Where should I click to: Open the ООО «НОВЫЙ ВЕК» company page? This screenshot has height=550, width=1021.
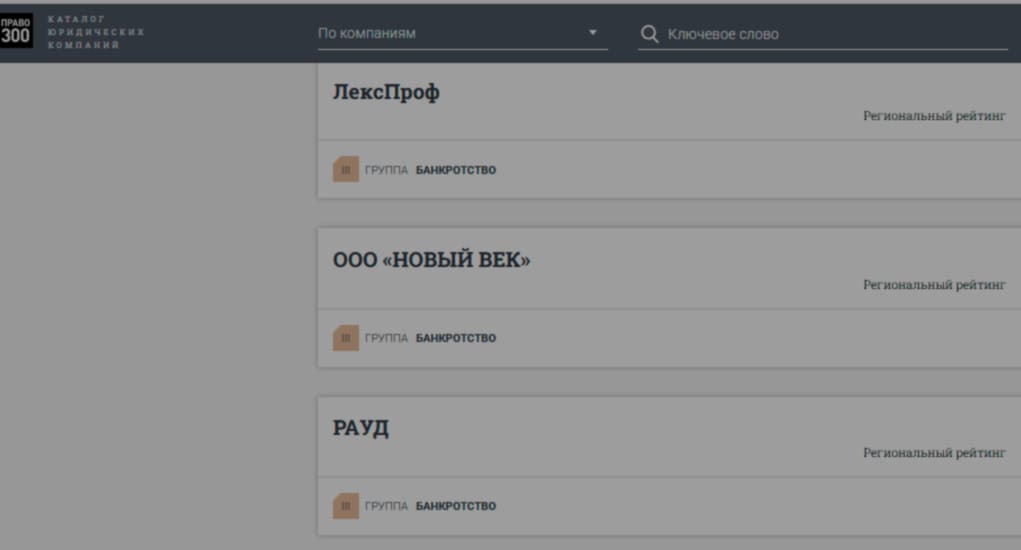coord(431,261)
